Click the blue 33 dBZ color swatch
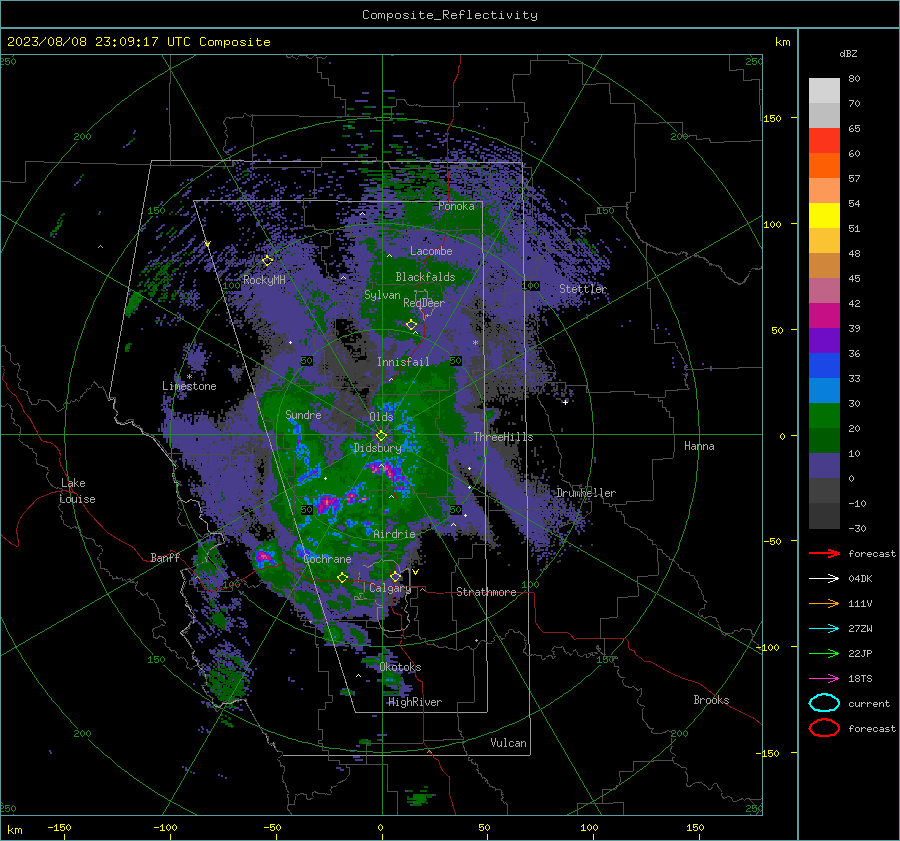 [x=824, y=365]
